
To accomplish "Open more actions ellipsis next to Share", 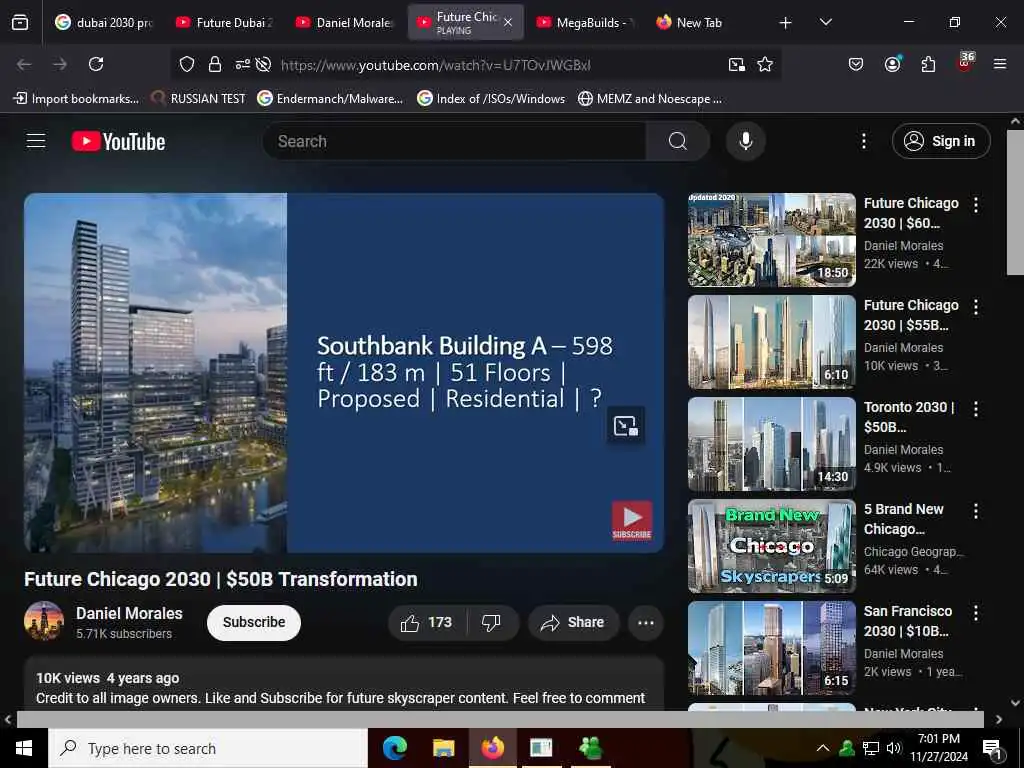I will (x=645, y=622).
